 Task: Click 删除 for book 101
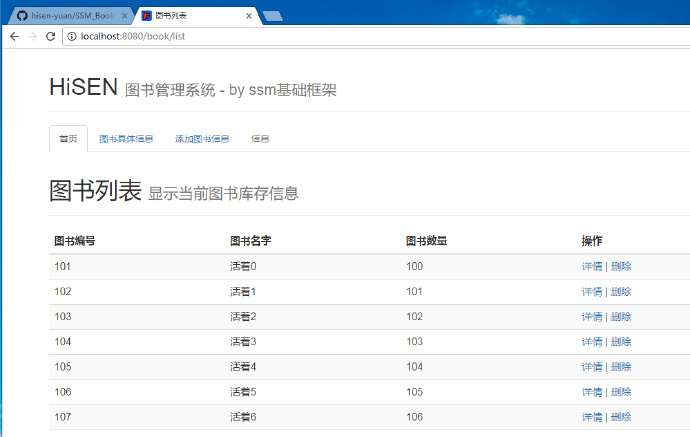coord(621,266)
